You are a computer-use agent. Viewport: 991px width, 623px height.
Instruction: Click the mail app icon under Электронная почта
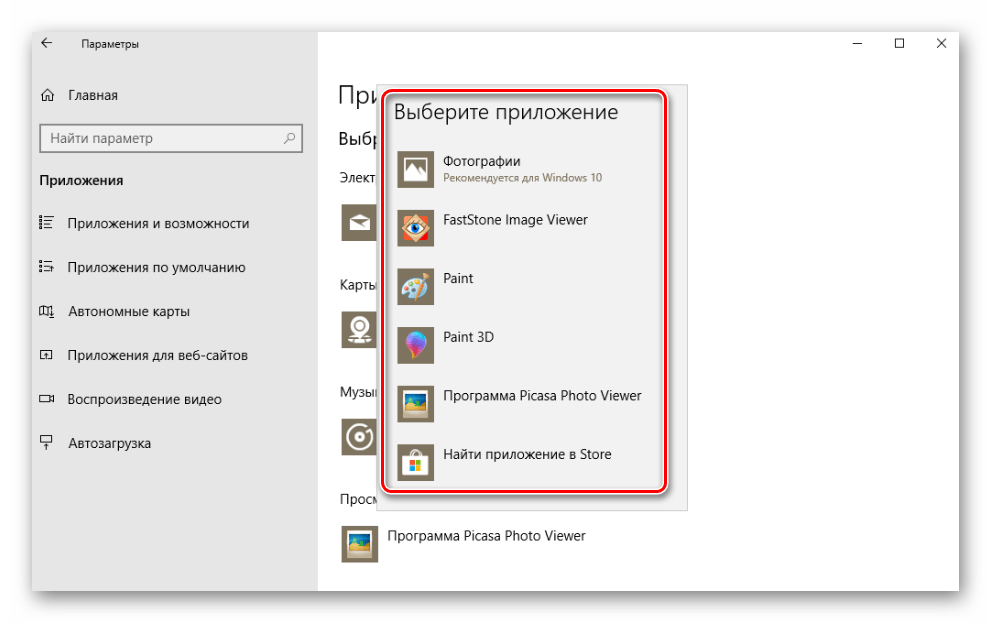pos(359,222)
